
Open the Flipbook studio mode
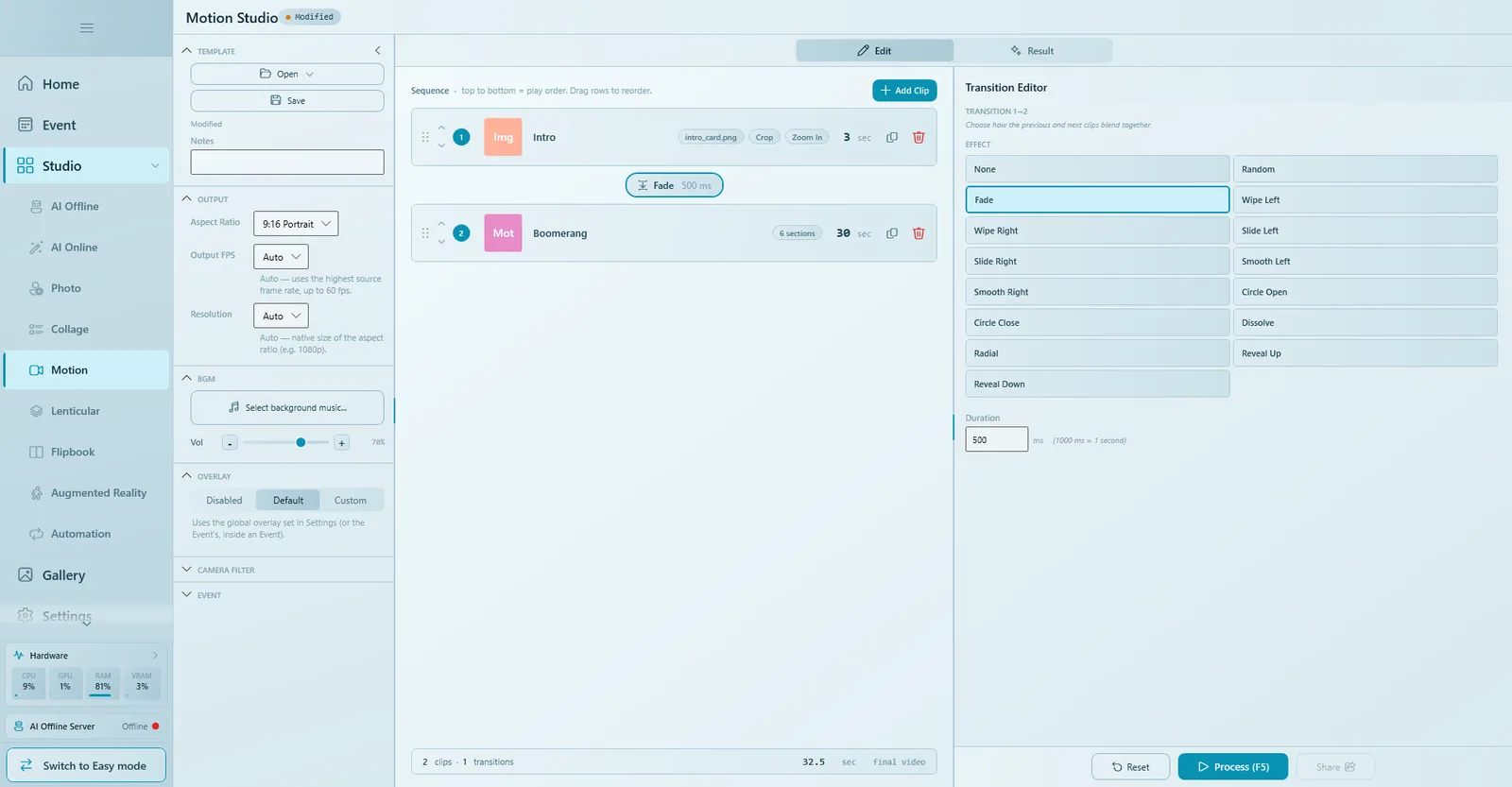[86, 453]
